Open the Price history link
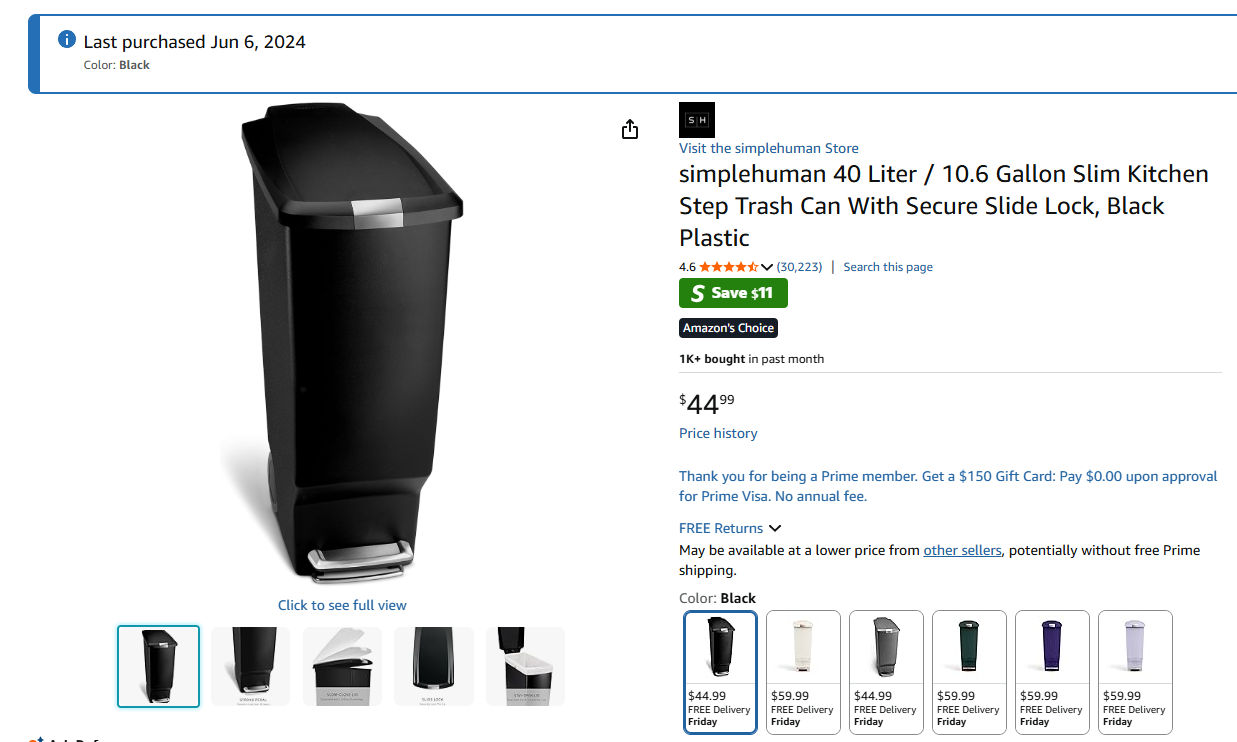The height and width of the screenshot is (742, 1237). click(718, 433)
